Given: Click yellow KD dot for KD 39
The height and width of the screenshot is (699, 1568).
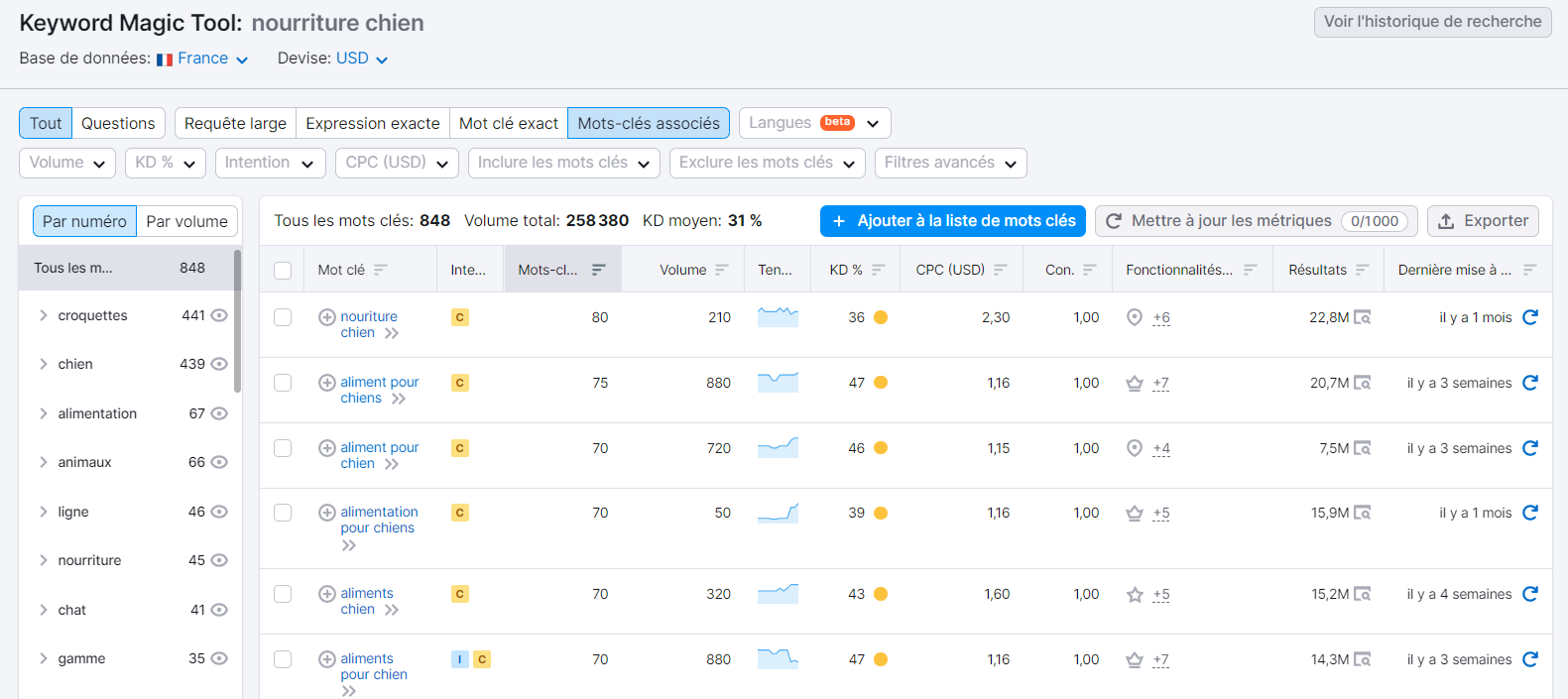Looking at the screenshot, I should click(881, 513).
